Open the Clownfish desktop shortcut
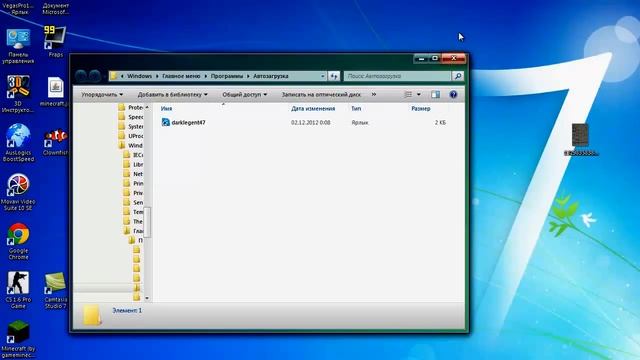 tap(55, 141)
